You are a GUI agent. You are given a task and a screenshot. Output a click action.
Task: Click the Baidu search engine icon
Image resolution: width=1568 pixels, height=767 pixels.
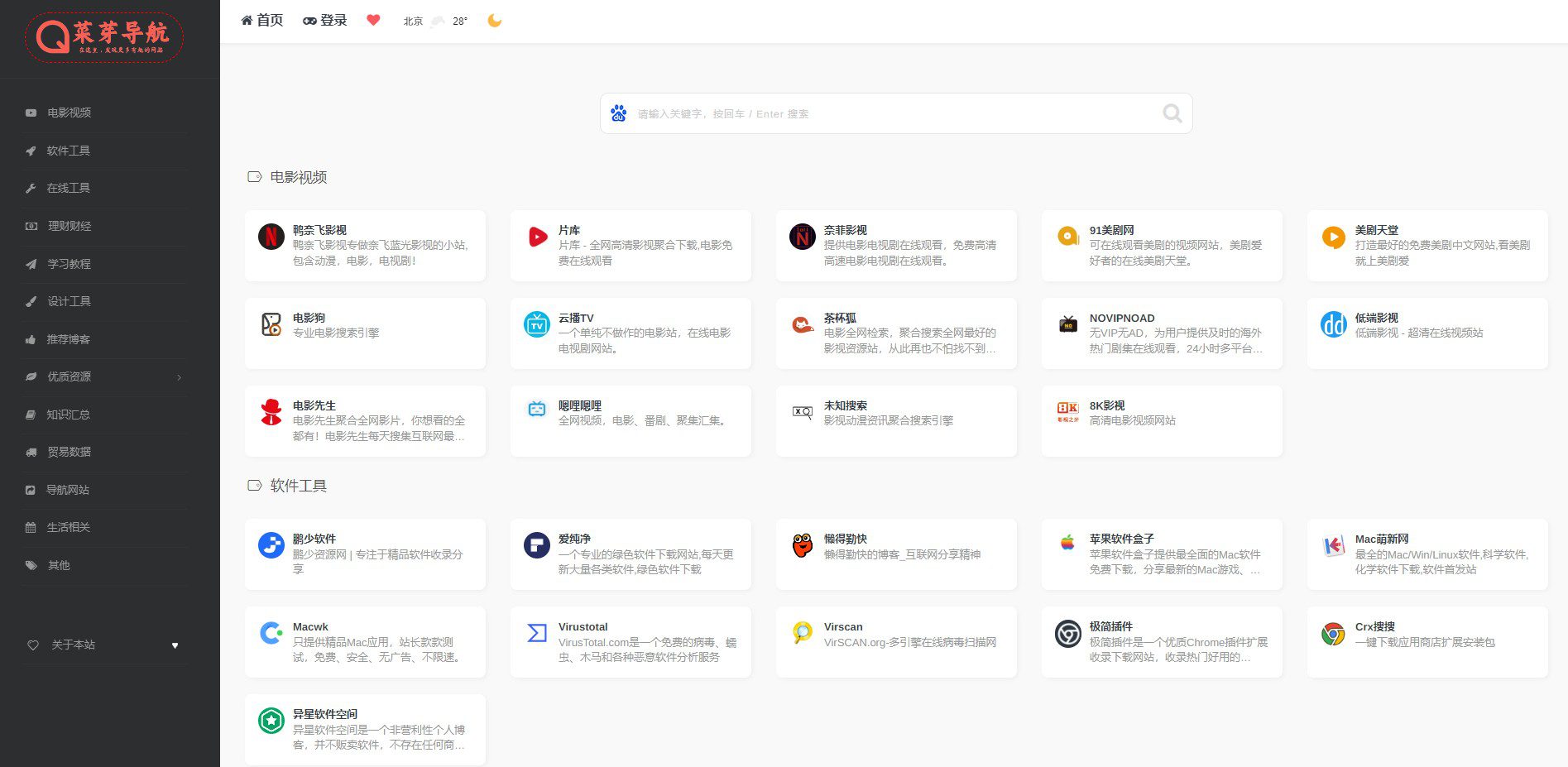[618, 113]
